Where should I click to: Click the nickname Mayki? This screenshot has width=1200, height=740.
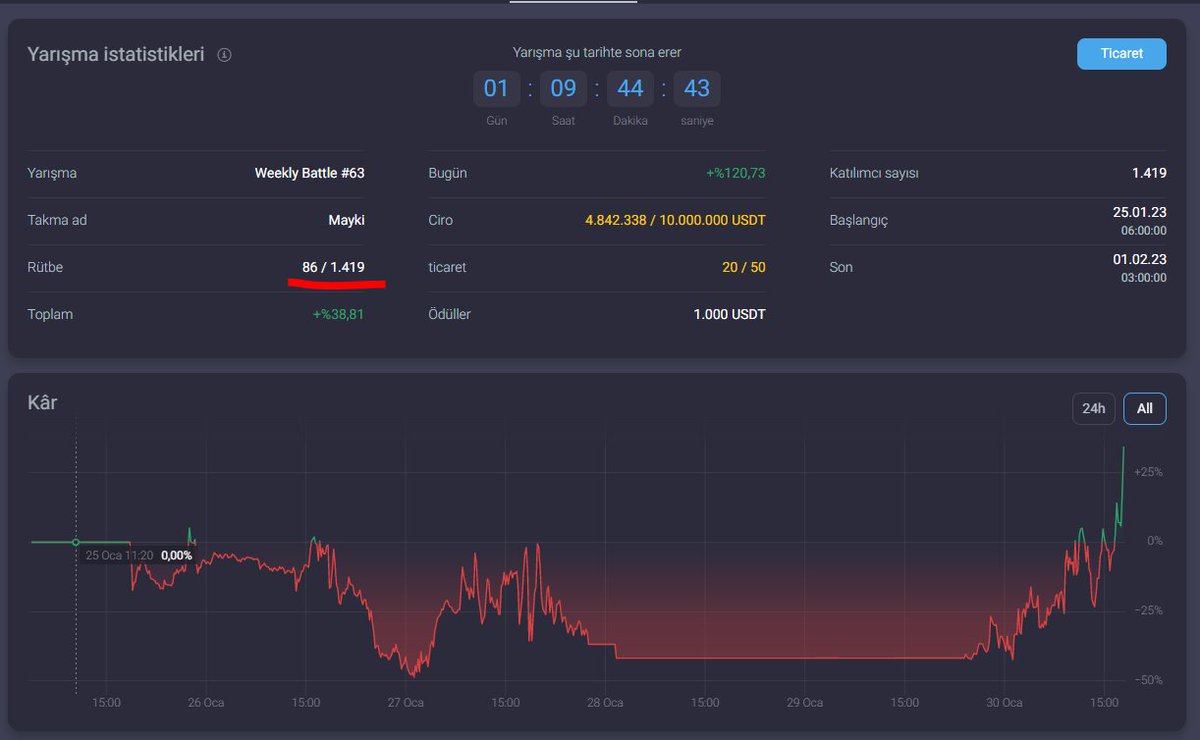(347, 220)
